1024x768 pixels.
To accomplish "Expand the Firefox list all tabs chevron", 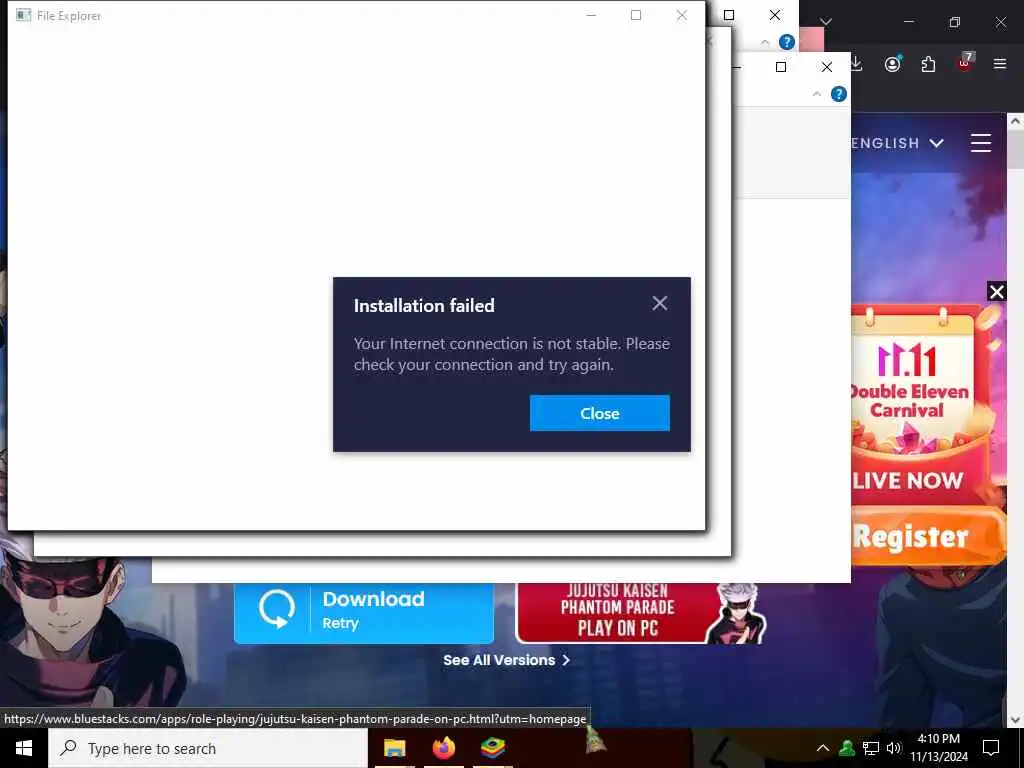I will click(826, 22).
